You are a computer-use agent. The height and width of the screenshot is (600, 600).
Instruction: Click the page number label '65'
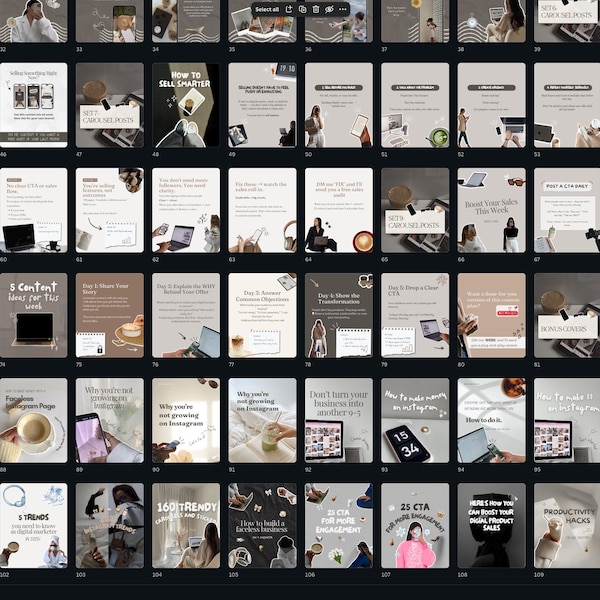[x=385, y=259]
